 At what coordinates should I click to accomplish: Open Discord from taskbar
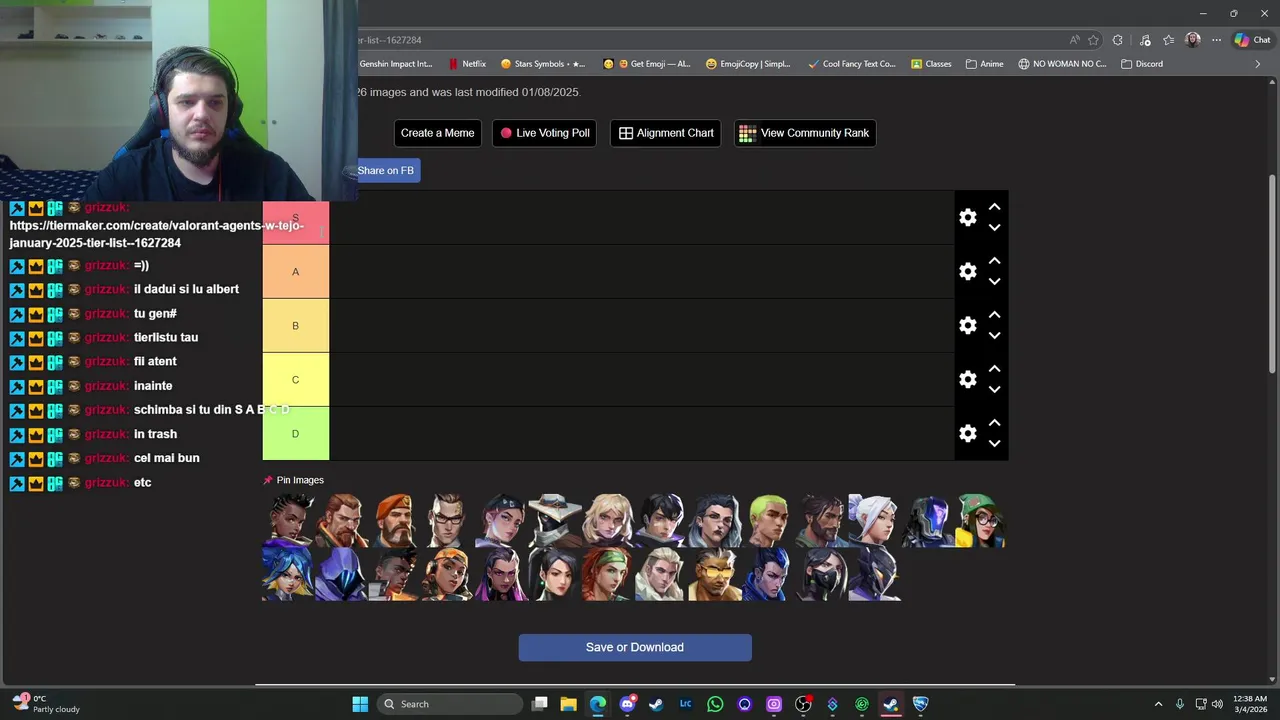click(x=627, y=704)
